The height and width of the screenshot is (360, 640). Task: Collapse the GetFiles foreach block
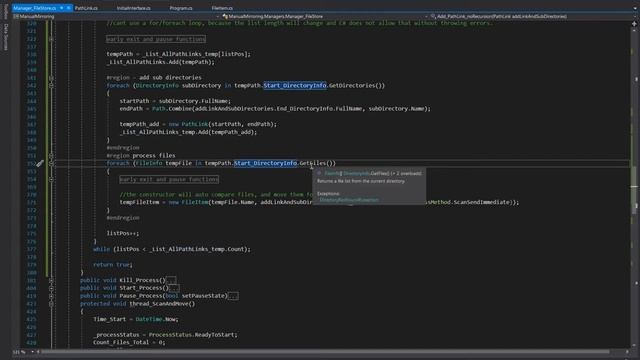pyautogui.click(x=51, y=163)
